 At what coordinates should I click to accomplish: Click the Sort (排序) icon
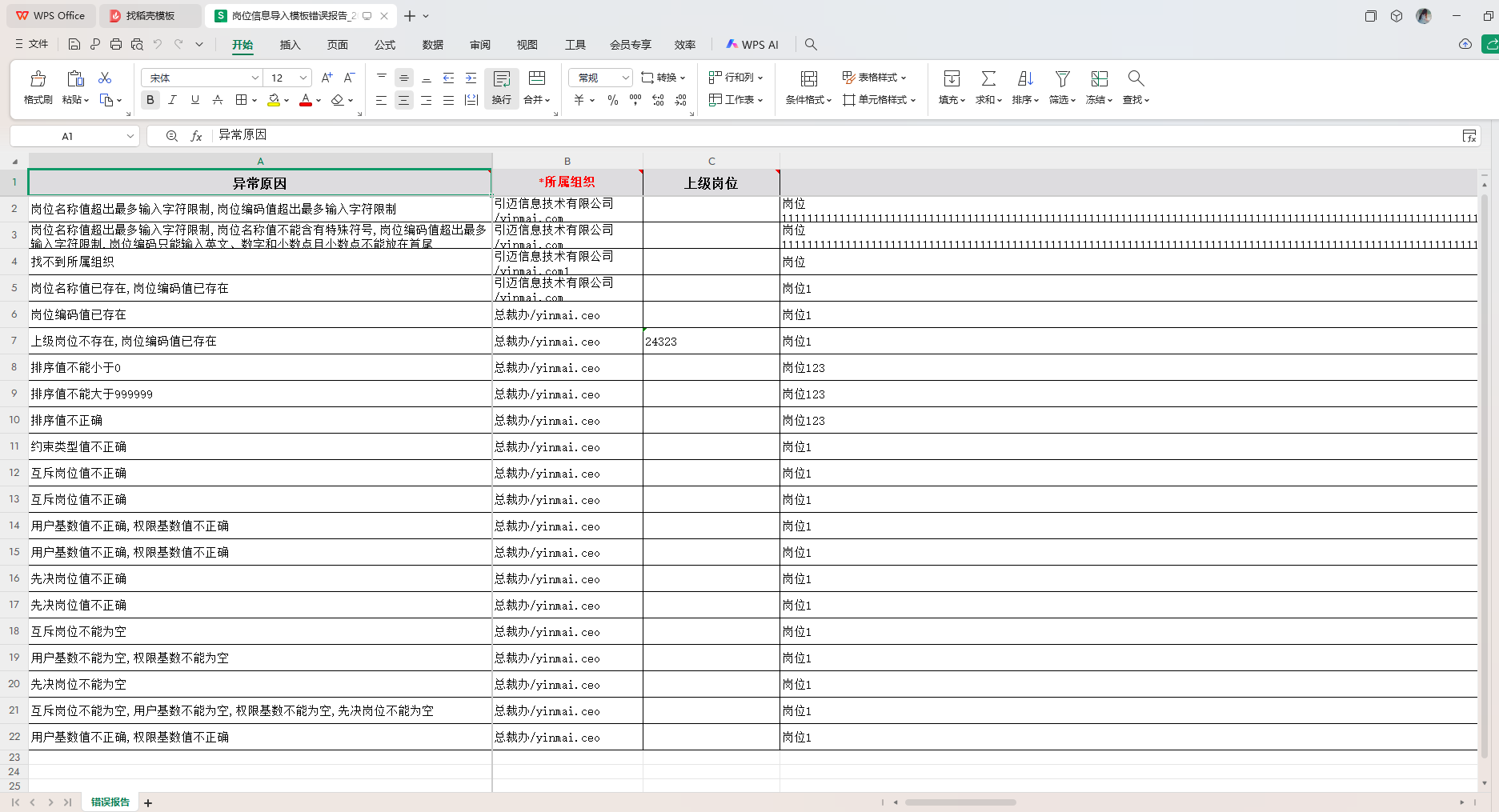pyautogui.click(x=1025, y=78)
